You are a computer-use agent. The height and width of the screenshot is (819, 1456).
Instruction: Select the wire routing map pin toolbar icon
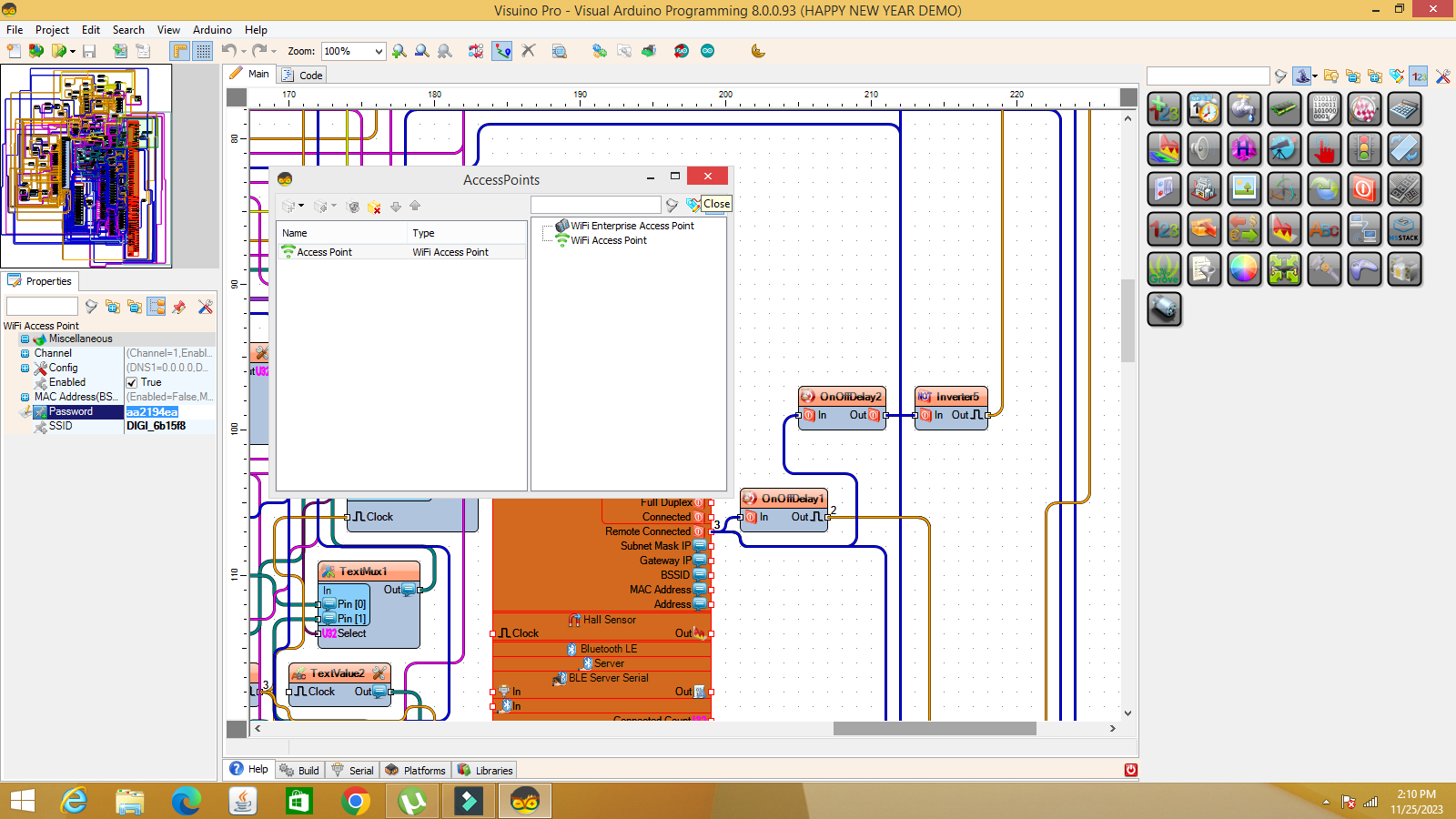point(501,51)
